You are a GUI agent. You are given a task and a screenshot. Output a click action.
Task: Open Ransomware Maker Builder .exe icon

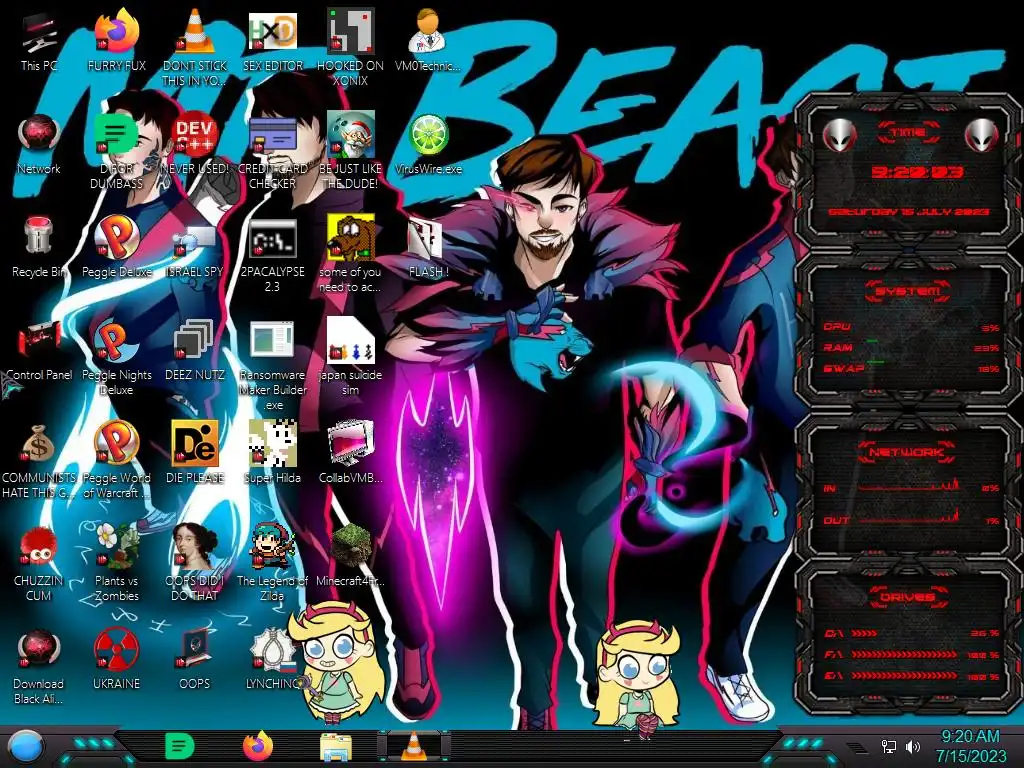point(273,364)
